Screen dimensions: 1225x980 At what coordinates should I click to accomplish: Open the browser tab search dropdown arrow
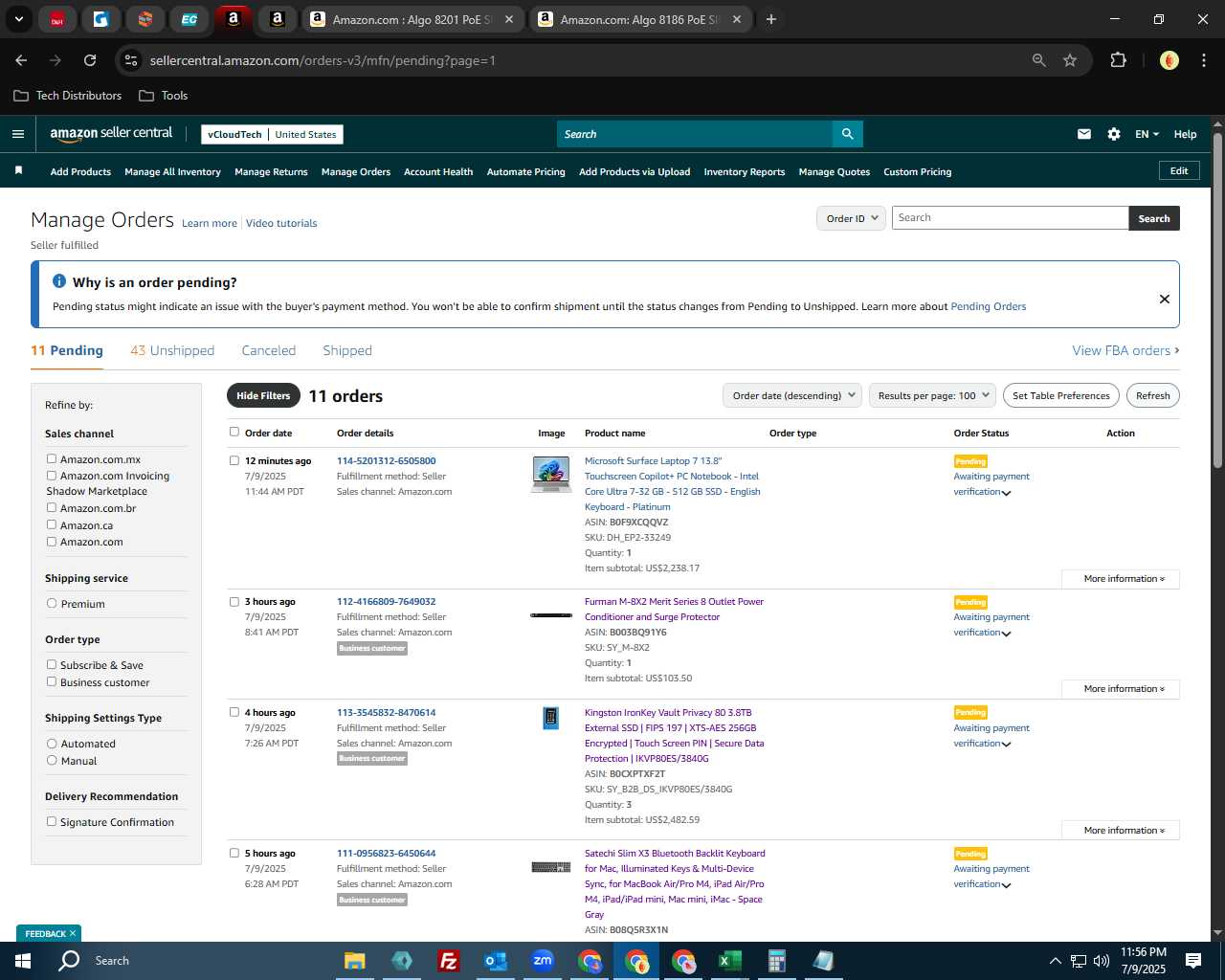click(x=18, y=19)
